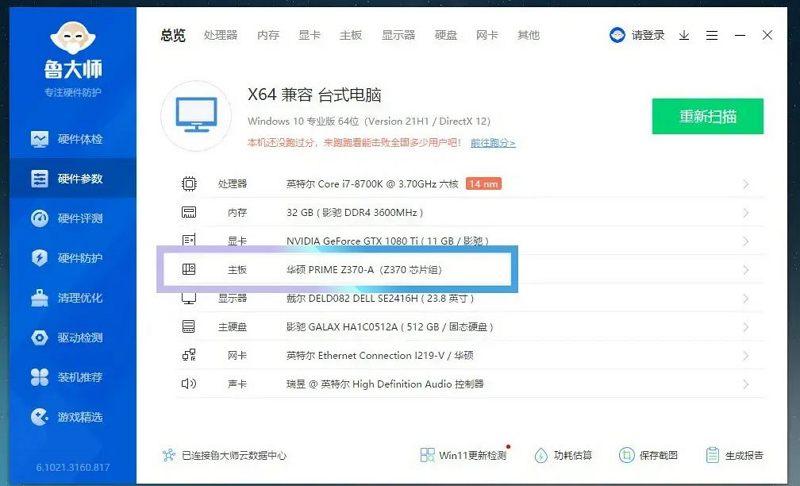Switch to the 网卡 tab
Viewport: 800px width, 486px height.
pos(487,35)
